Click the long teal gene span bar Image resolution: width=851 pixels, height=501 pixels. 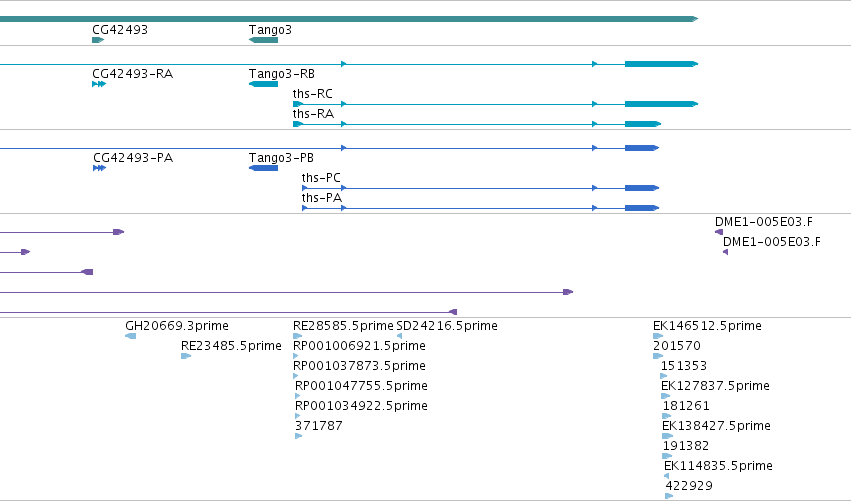pos(348,19)
